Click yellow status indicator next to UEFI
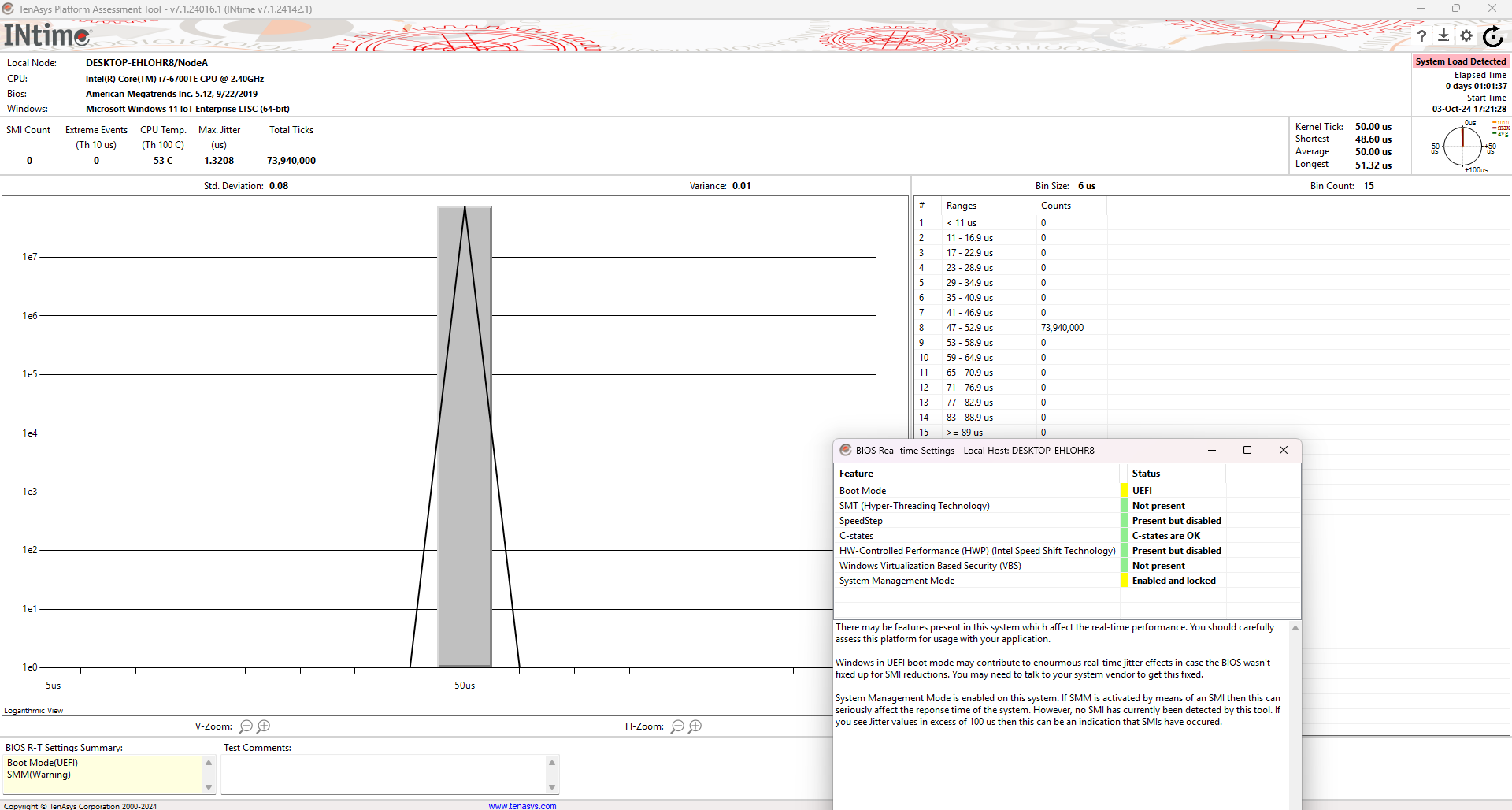Screen dimensions: 1512x810 point(1124,491)
